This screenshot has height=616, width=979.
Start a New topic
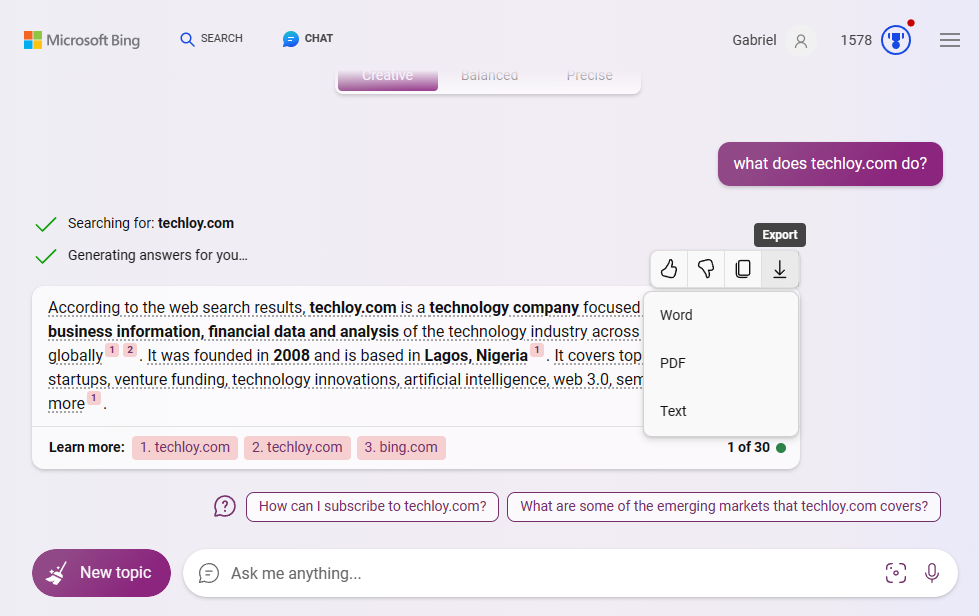pos(101,573)
